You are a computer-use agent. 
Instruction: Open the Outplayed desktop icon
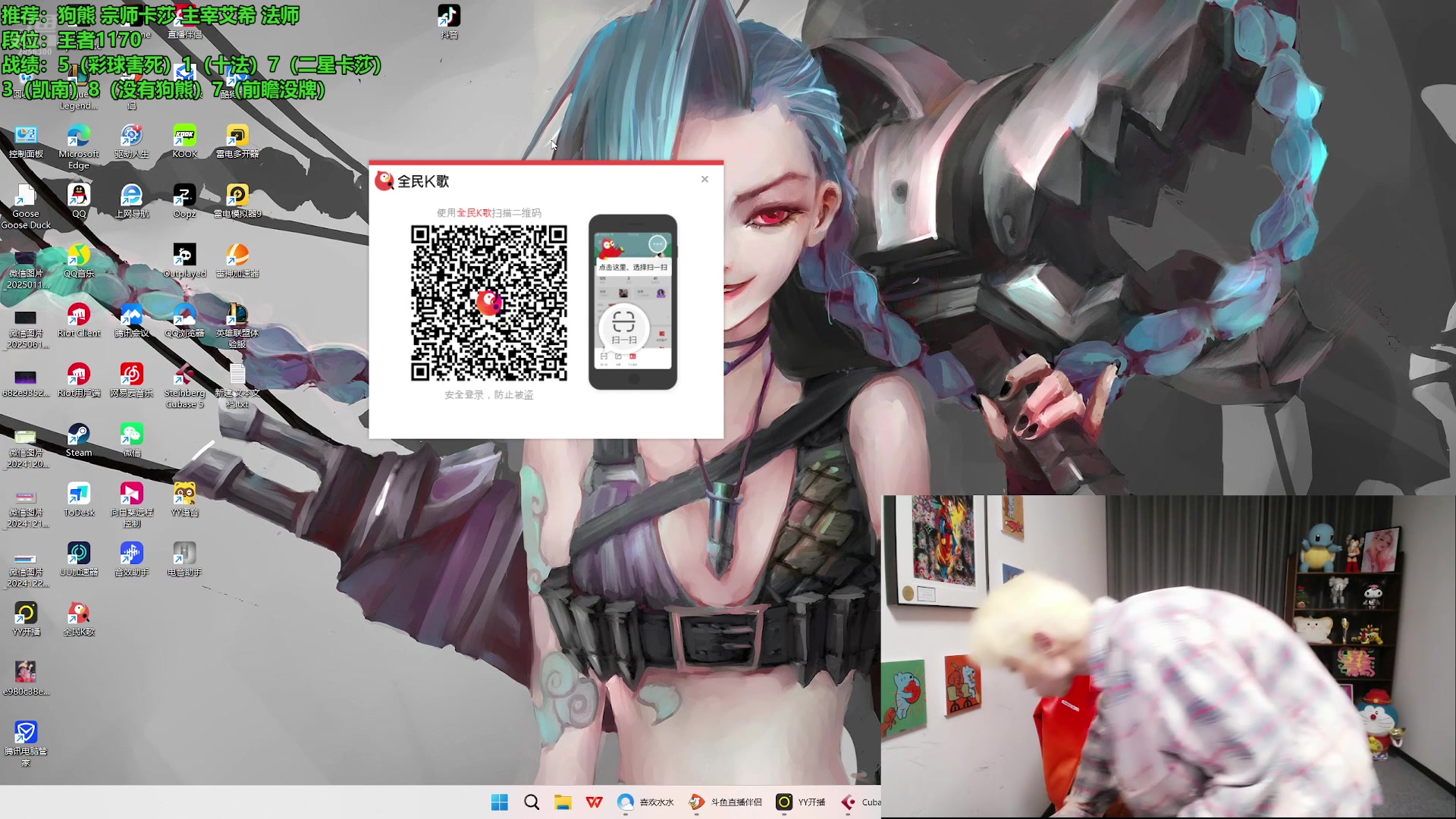pyautogui.click(x=184, y=261)
